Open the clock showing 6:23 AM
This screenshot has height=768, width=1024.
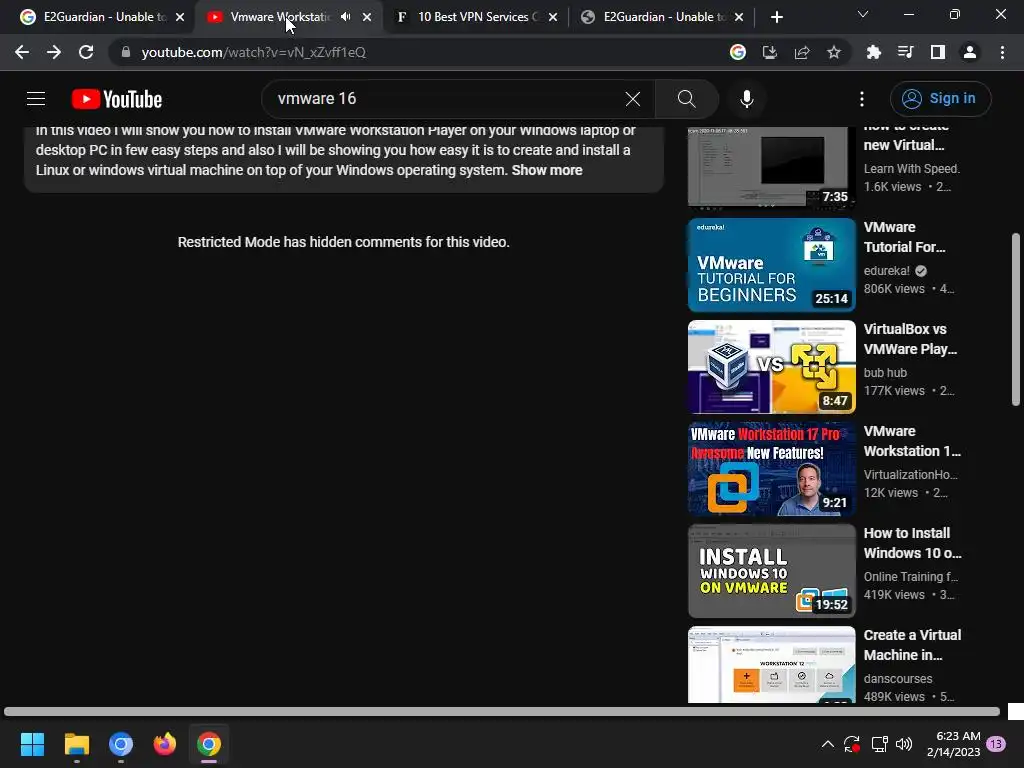coord(953,744)
